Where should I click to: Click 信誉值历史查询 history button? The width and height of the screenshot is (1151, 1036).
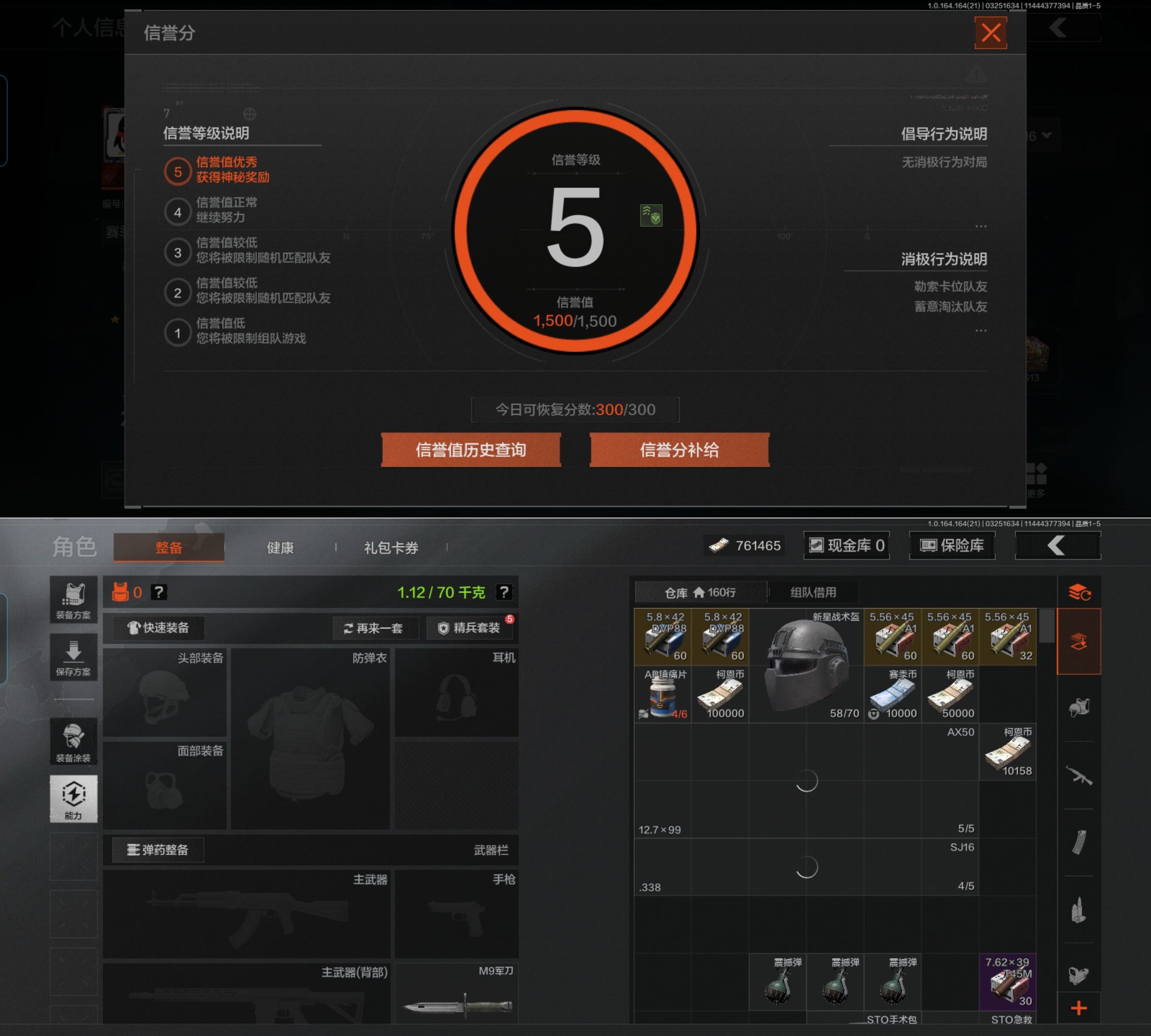[471, 450]
